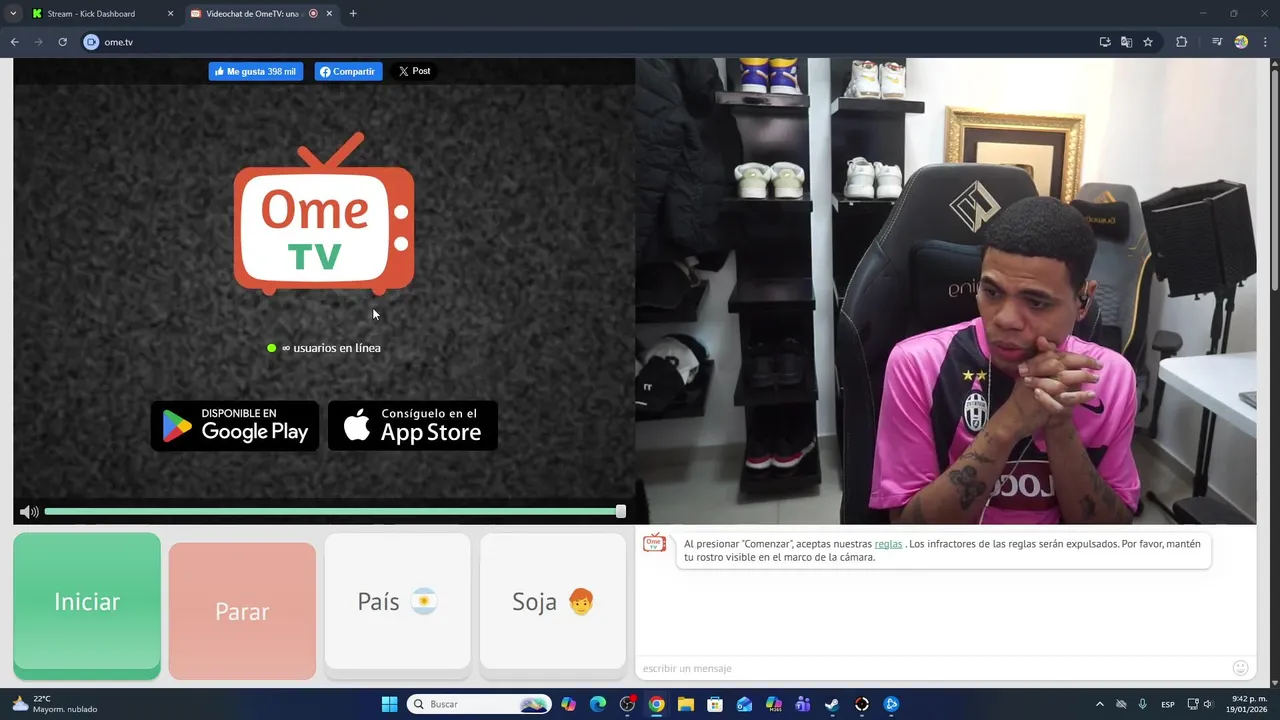
Task: Open Steam from the taskbar
Action: tap(832, 704)
